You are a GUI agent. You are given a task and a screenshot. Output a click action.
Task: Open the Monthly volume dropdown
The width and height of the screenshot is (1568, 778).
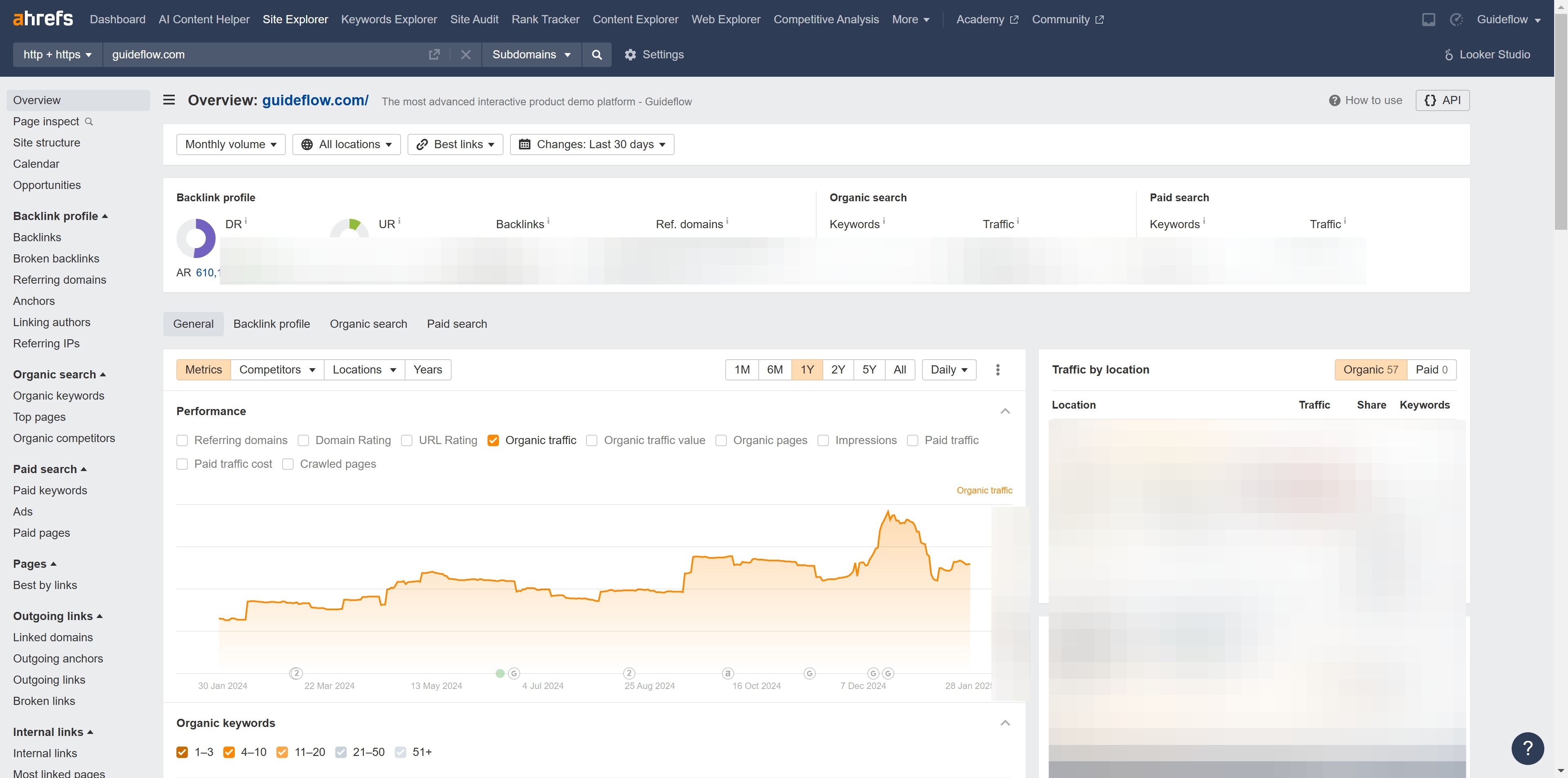(231, 144)
